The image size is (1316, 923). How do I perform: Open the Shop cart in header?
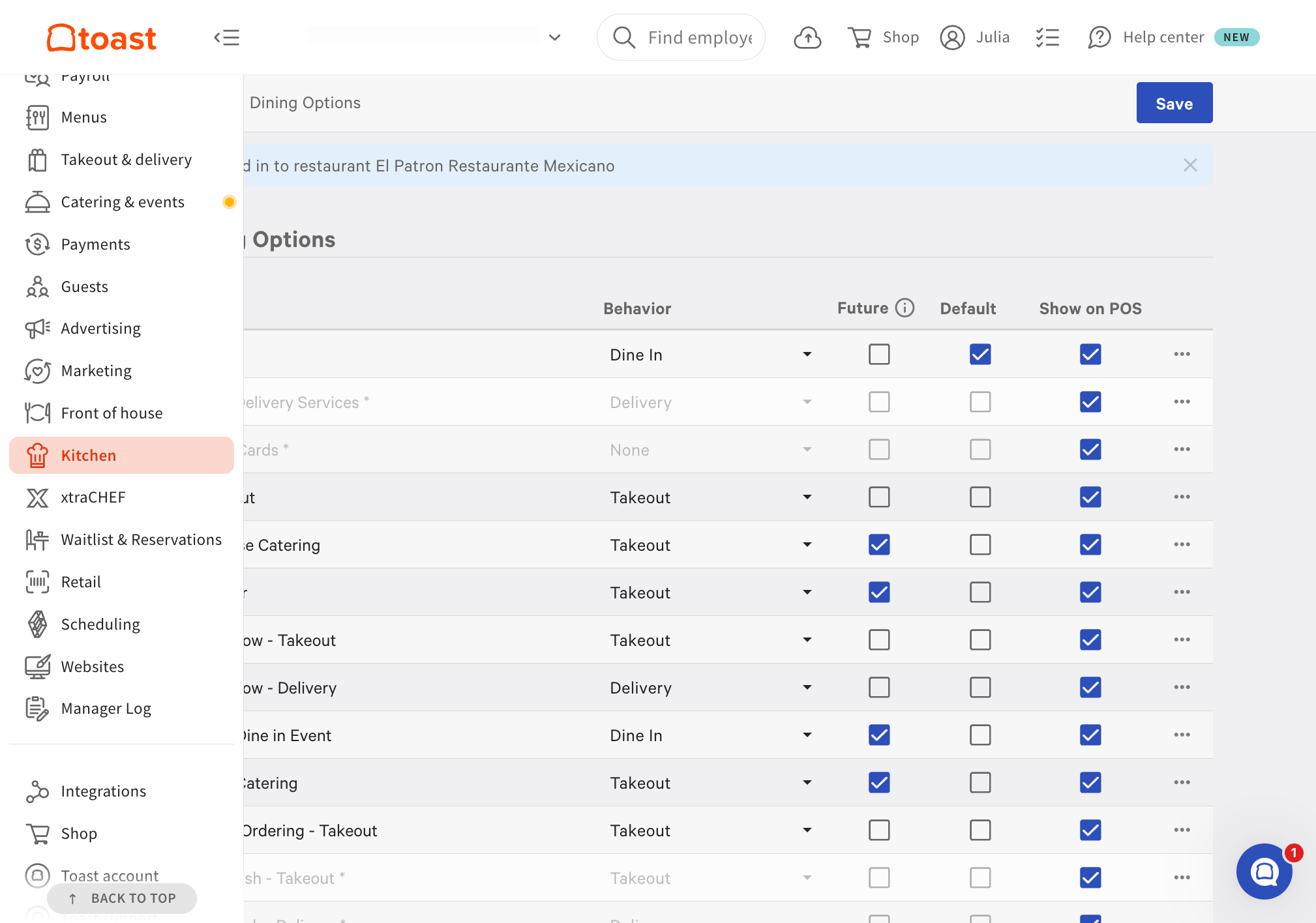pyautogui.click(x=883, y=38)
